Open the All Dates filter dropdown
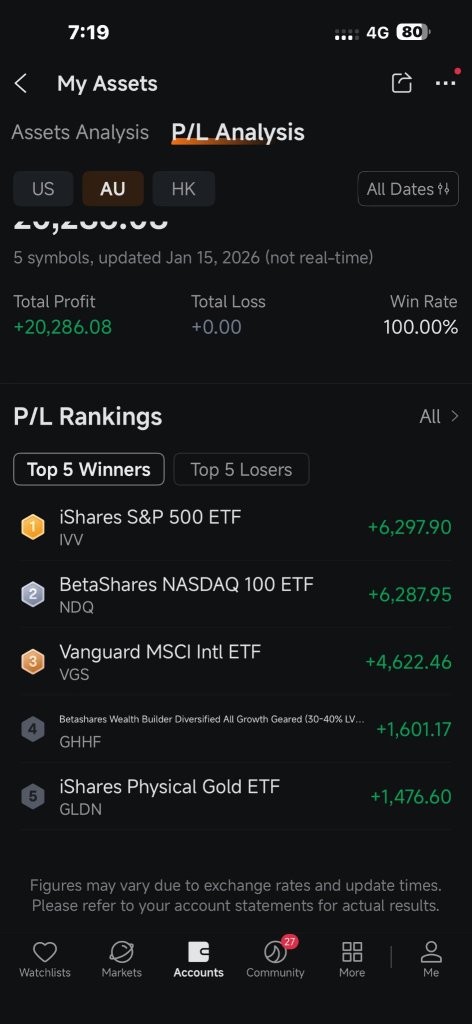 coord(408,189)
